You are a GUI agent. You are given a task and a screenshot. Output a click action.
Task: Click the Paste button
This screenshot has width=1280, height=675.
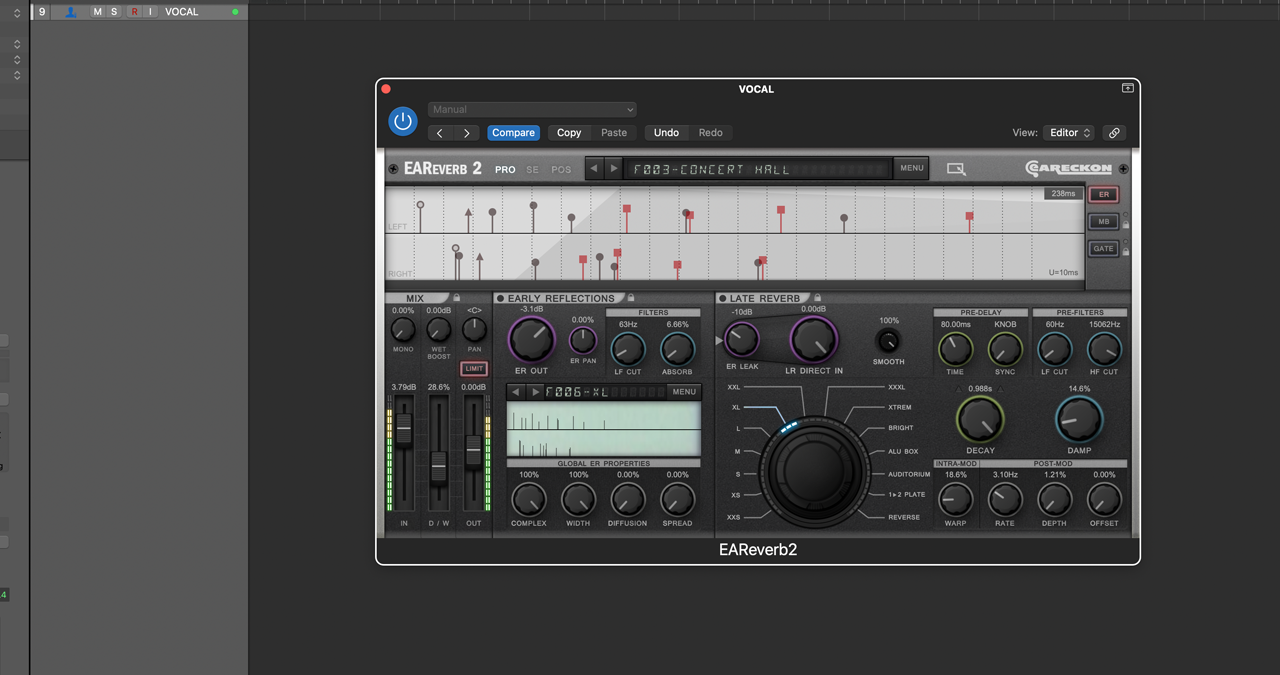click(614, 133)
